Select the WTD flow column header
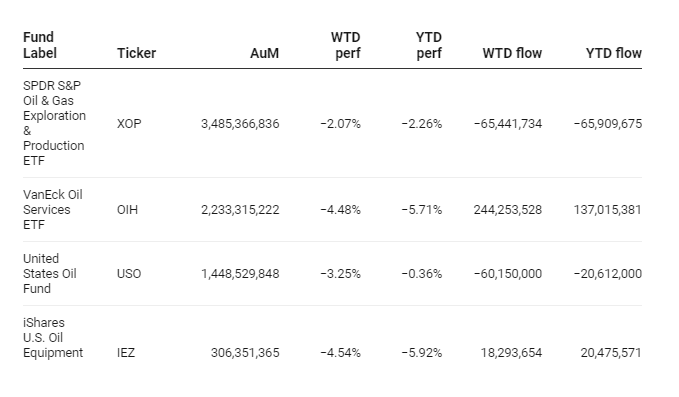The width and height of the screenshot is (679, 397). coord(512,53)
